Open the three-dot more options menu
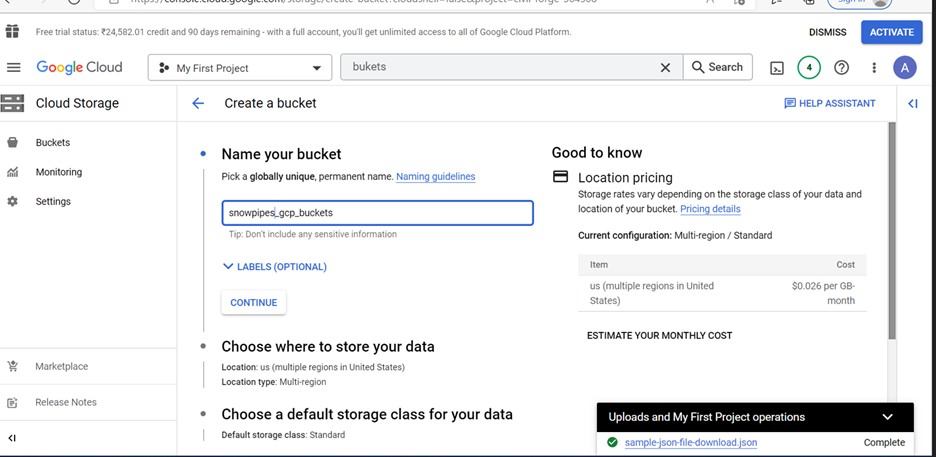This screenshot has width=936, height=457. tap(874, 68)
